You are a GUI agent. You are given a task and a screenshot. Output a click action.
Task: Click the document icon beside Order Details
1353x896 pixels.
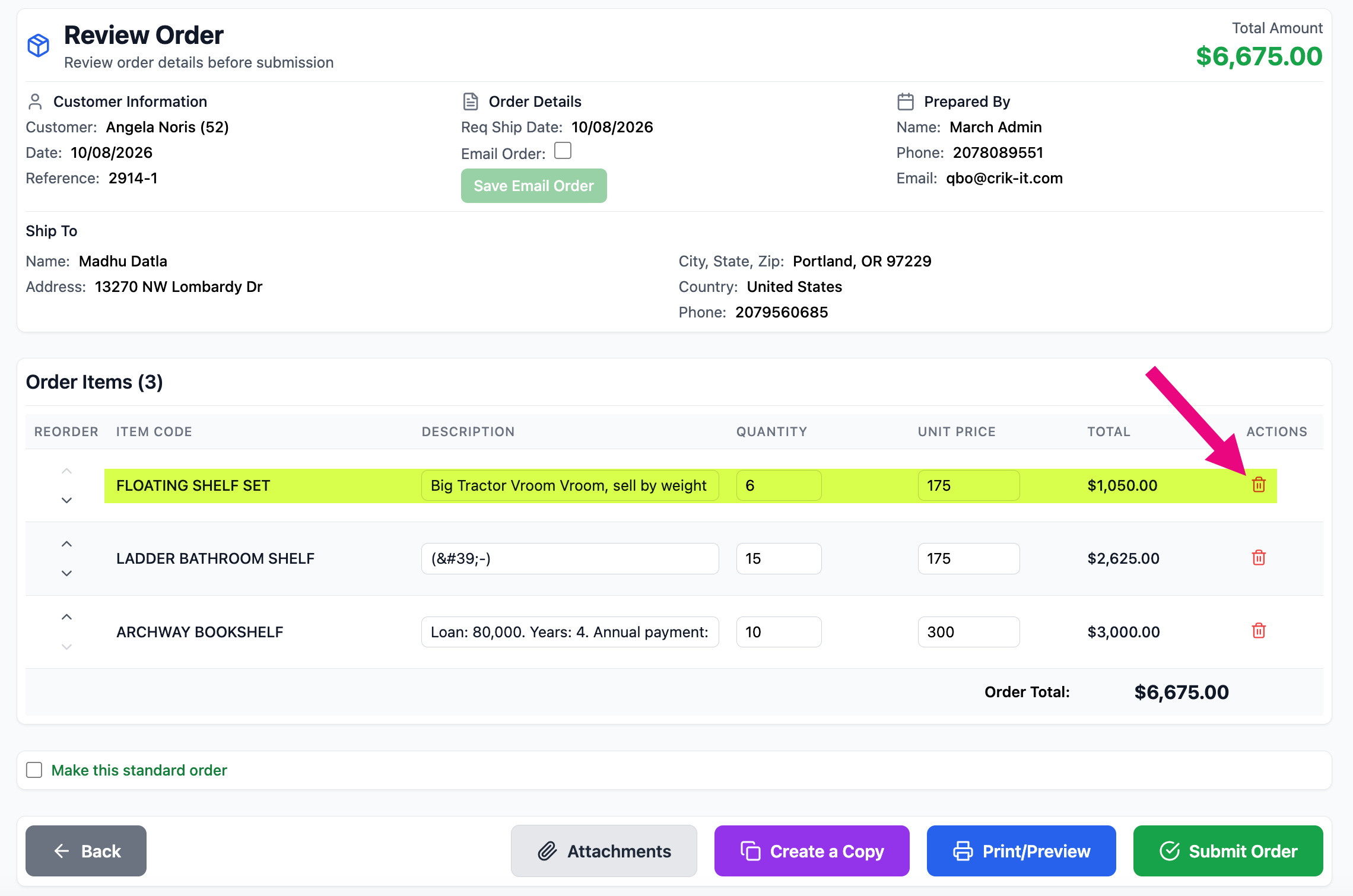point(470,101)
